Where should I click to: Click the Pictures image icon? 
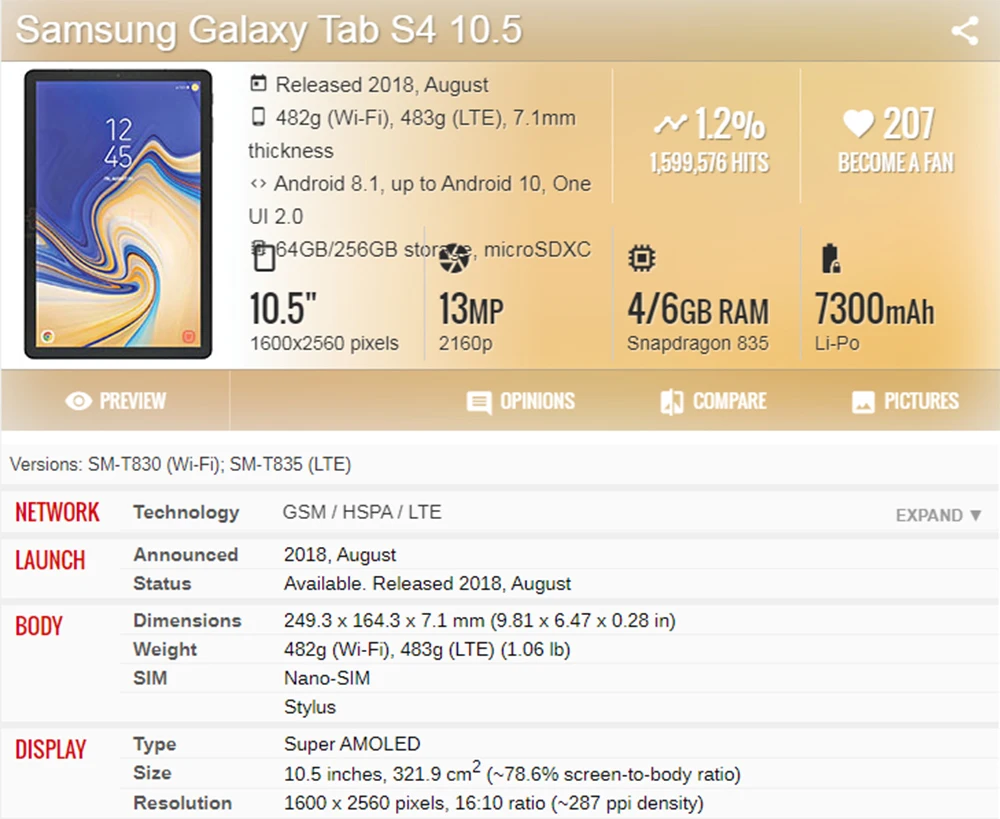tap(863, 402)
